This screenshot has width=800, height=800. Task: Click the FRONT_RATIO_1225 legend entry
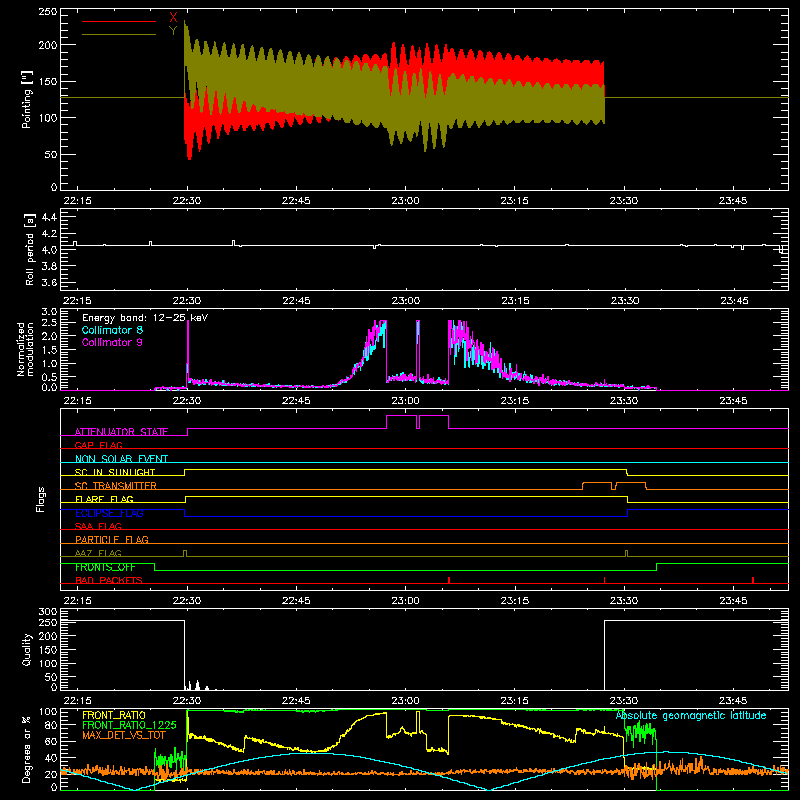click(x=130, y=725)
